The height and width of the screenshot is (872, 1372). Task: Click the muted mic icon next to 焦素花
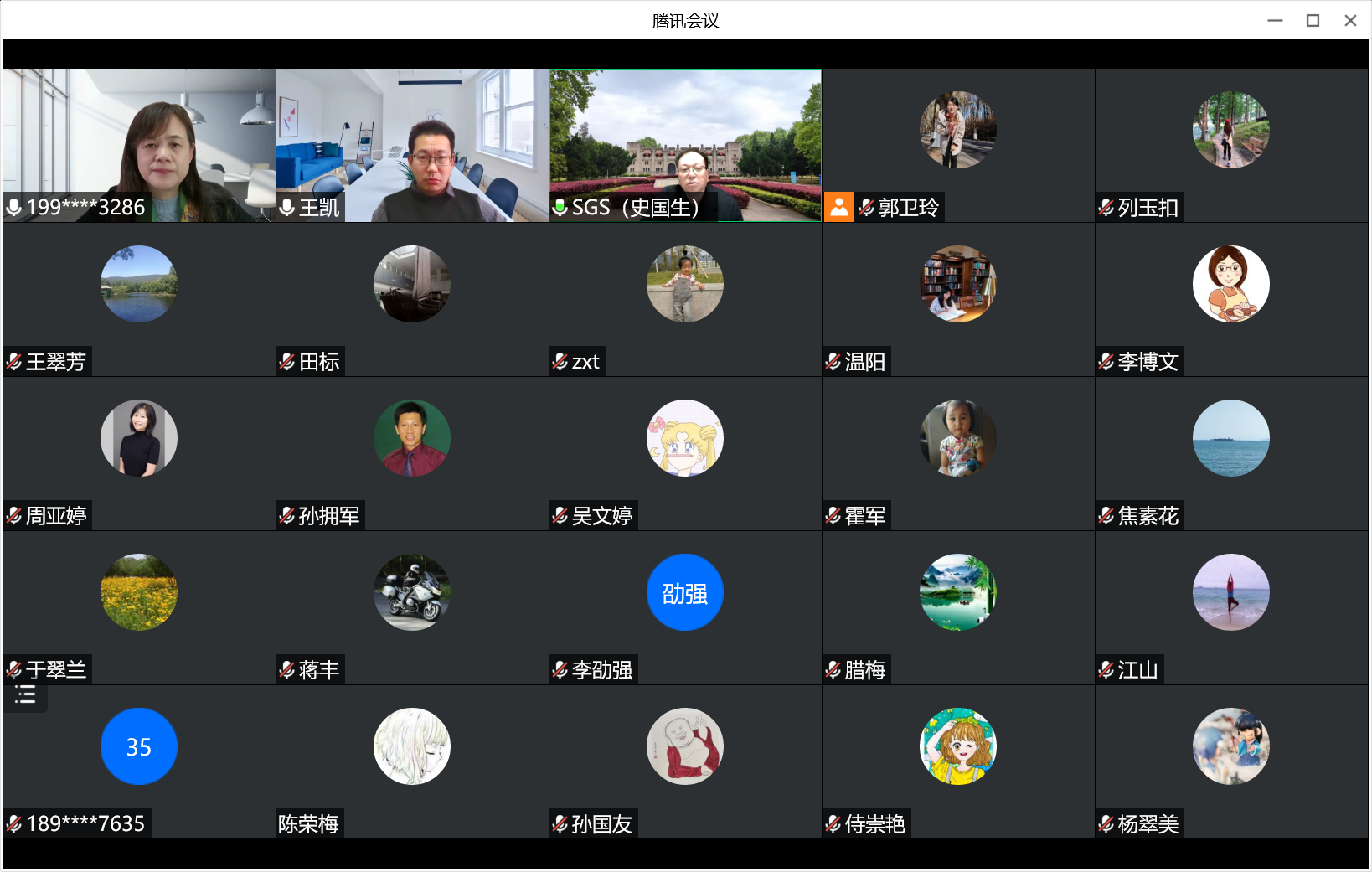1106,515
